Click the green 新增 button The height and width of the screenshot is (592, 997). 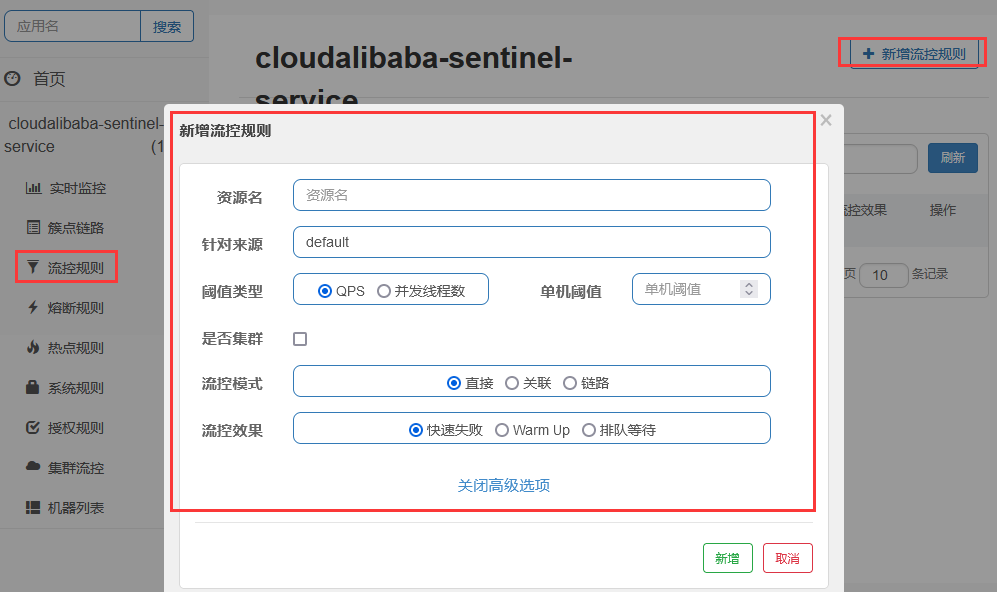(727, 558)
